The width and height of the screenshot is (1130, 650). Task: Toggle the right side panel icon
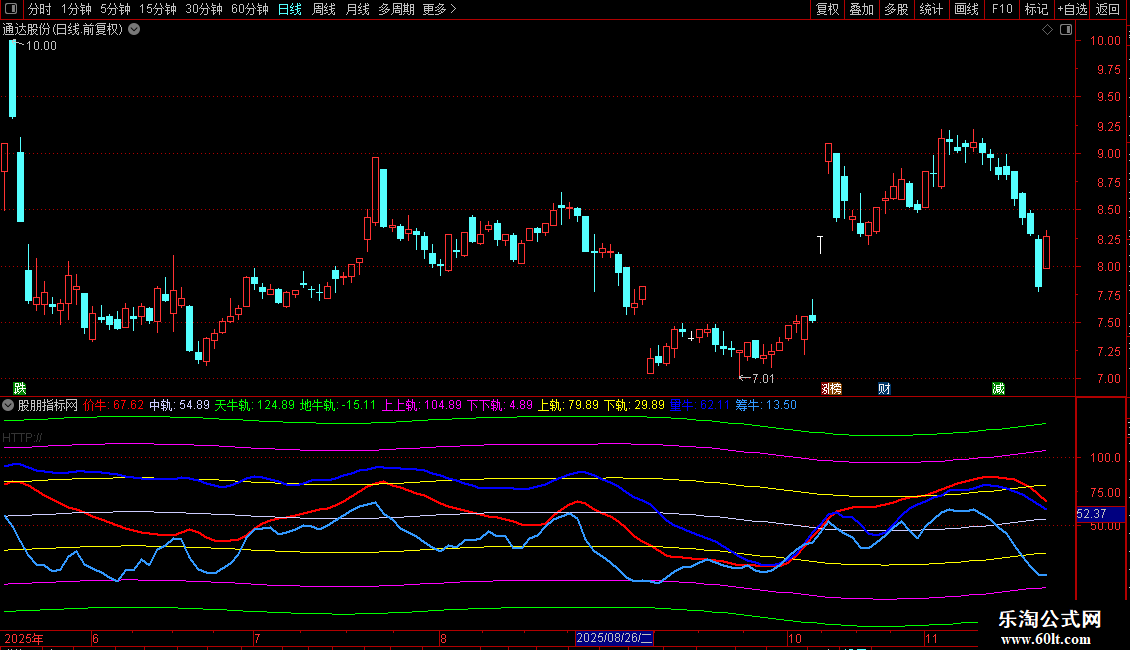click(x=1062, y=30)
